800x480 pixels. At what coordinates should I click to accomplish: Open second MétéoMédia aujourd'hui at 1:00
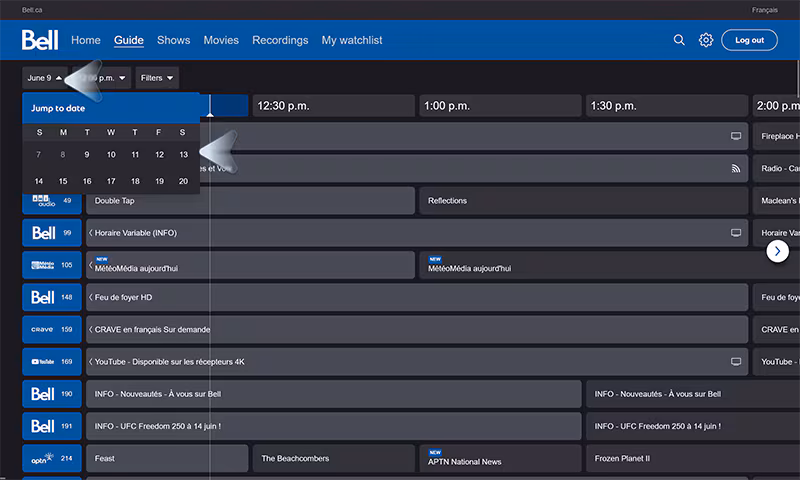[x=610, y=265]
